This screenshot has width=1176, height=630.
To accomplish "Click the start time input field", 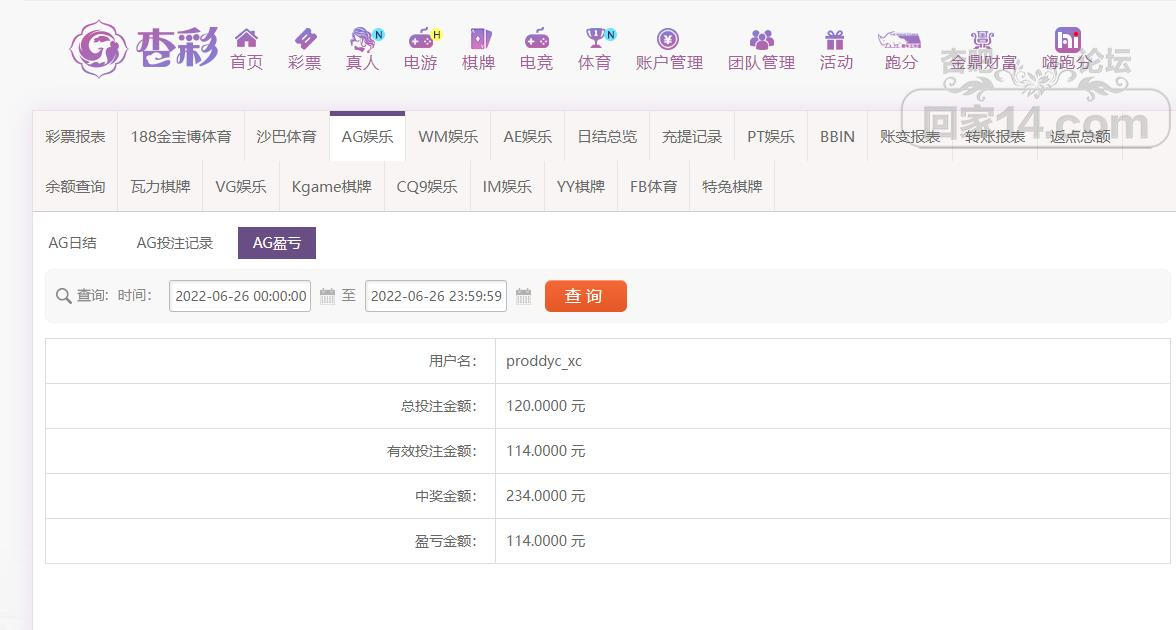I will click(240, 296).
